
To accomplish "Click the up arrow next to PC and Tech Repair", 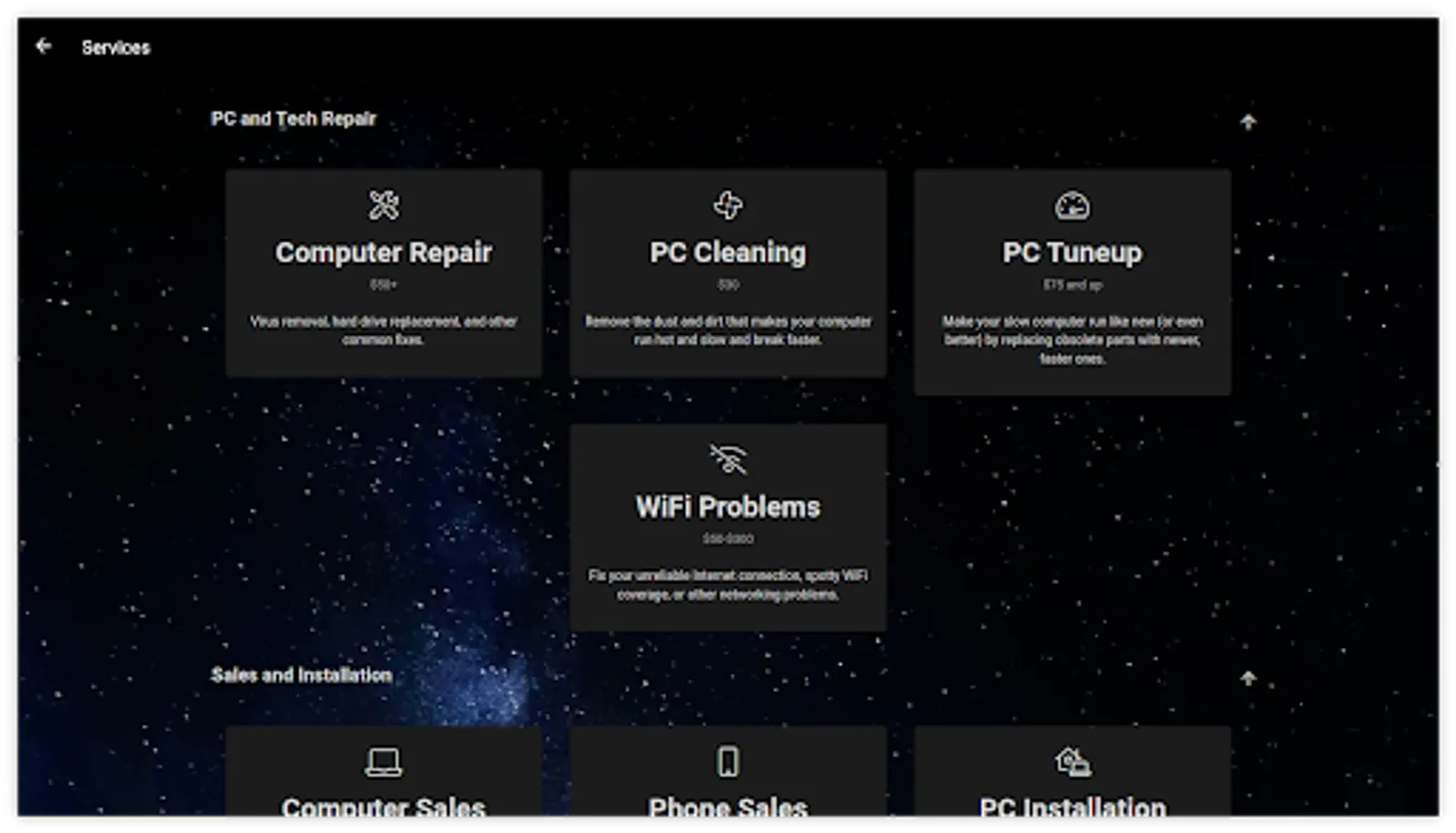I will [1248, 121].
